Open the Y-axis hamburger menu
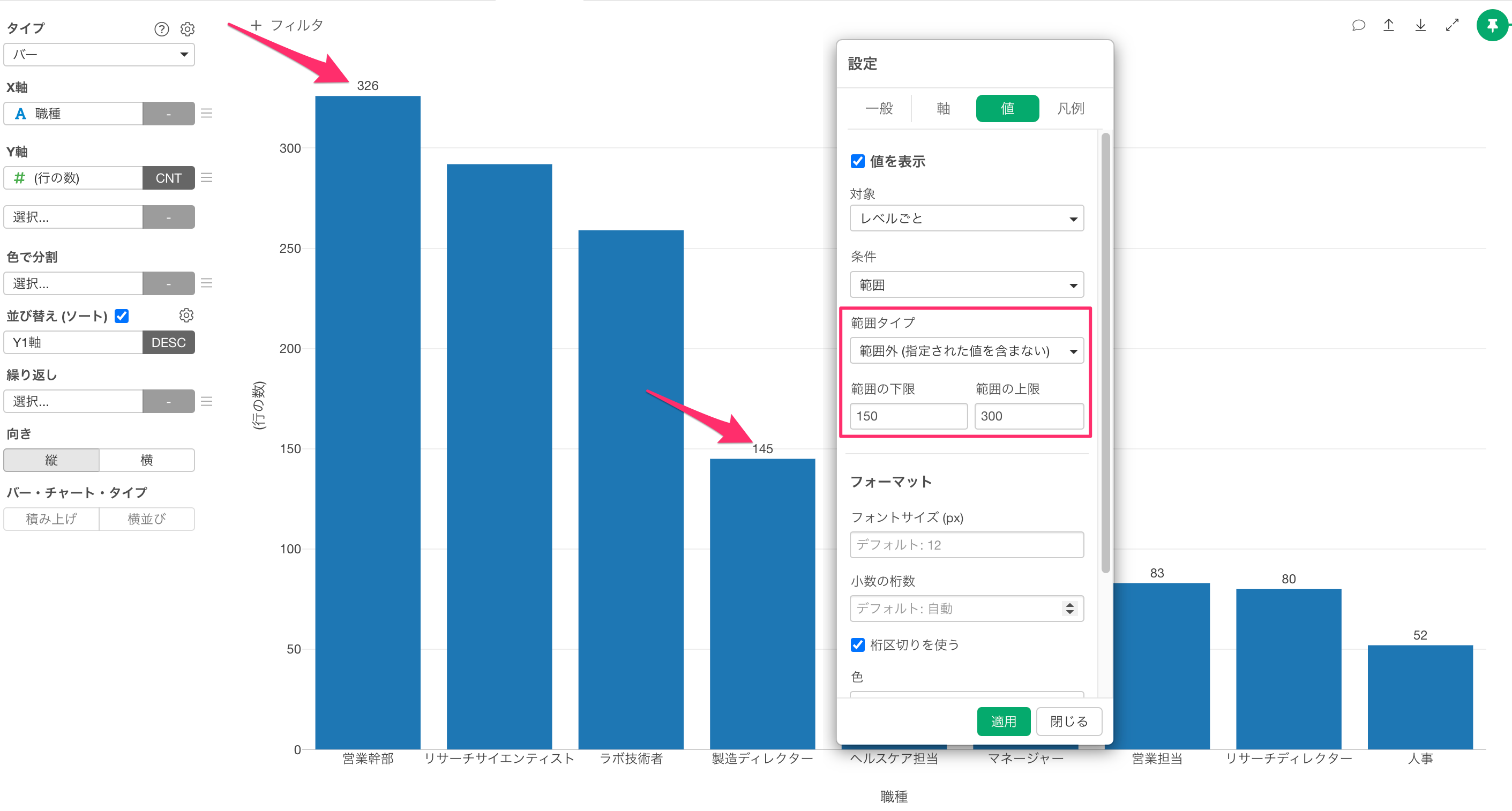This screenshot has width=1512, height=811. point(207,177)
